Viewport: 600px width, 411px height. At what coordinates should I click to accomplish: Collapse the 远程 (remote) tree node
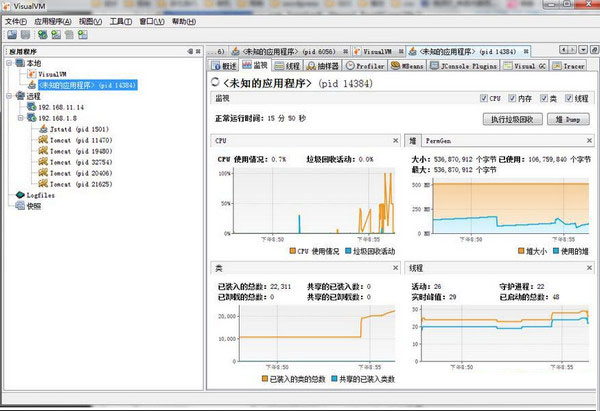click(x=9, y=96)
